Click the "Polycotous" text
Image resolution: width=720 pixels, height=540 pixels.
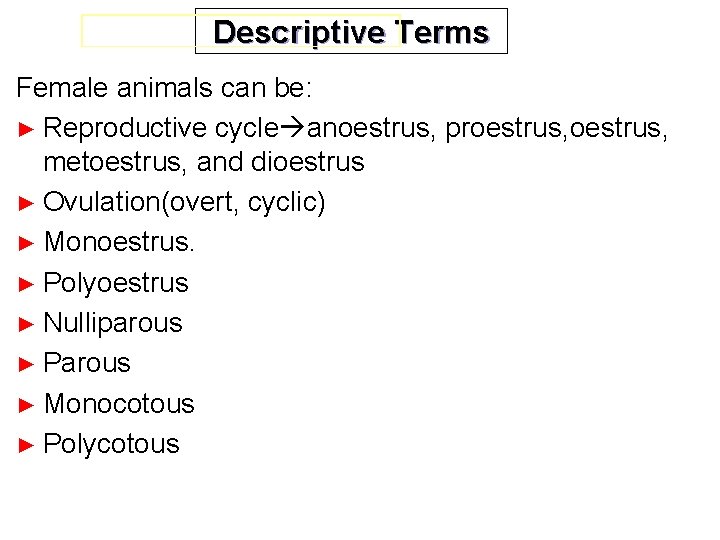(x=112, y=444)
